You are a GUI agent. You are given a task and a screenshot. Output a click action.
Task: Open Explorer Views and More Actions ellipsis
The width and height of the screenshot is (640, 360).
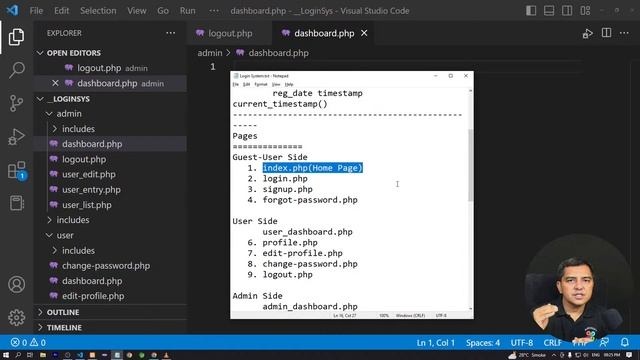pos(171,33)
